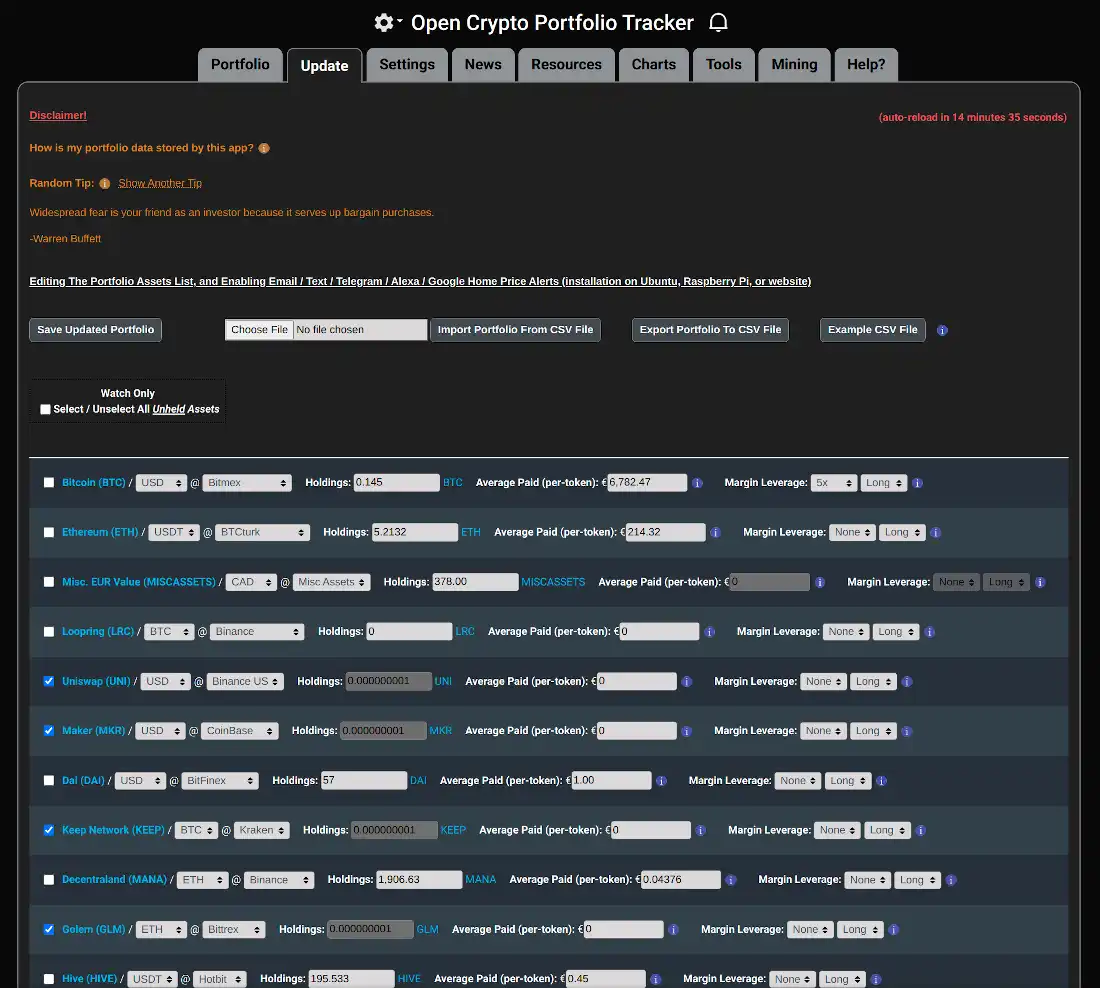Click Save Updated Portfolio button
This screenshot has width=1100, height=988.
(x=95, y=330)
